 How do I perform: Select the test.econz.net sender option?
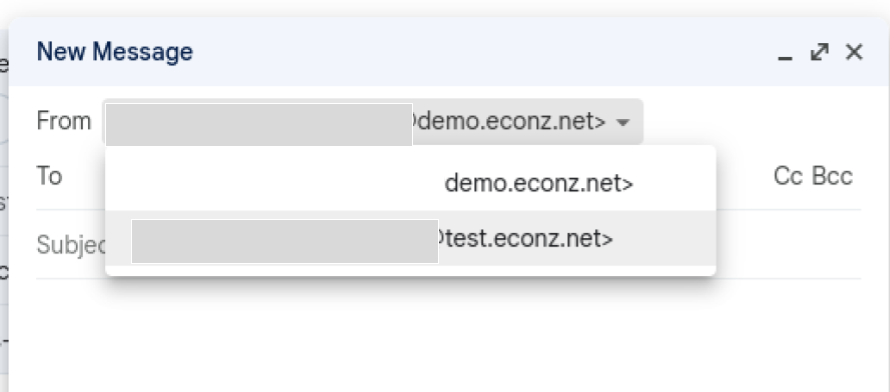point(410,239)
